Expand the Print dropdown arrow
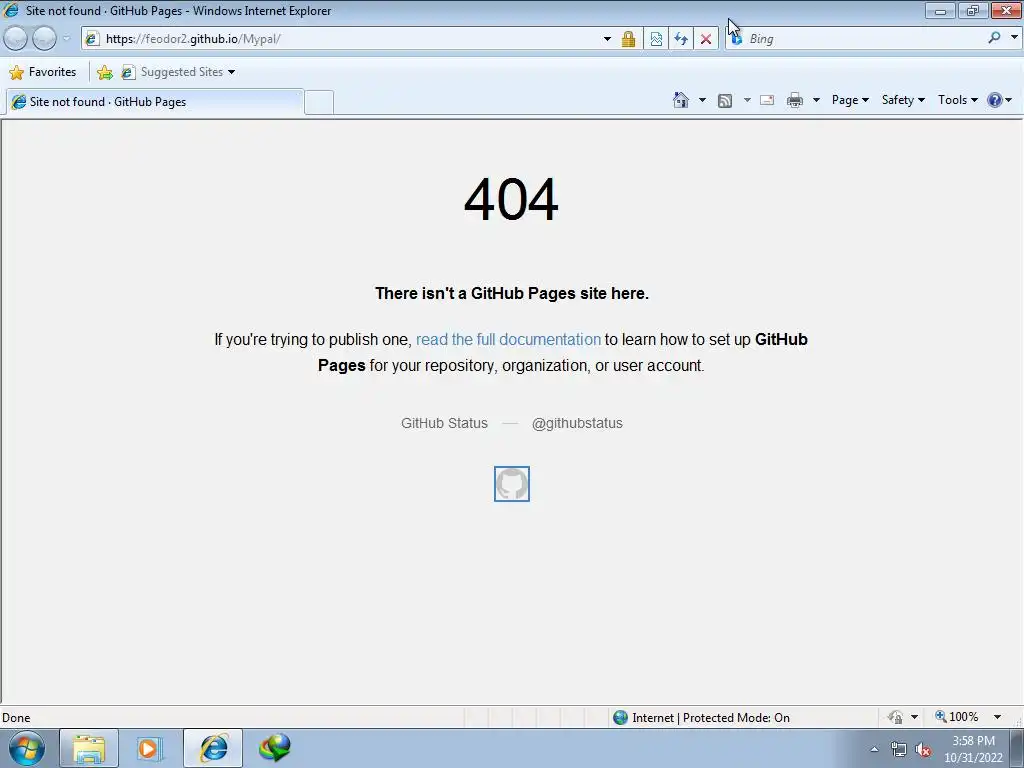 (816, 100)
